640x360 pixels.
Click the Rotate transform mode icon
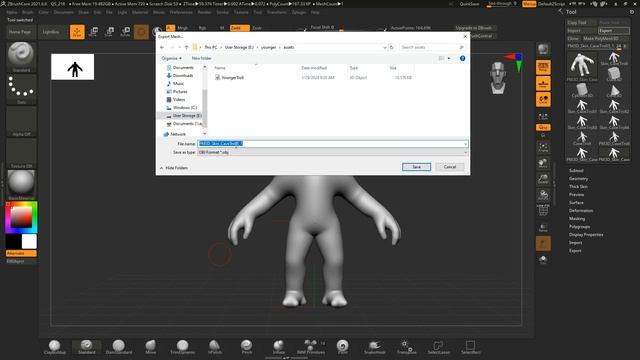125,32
